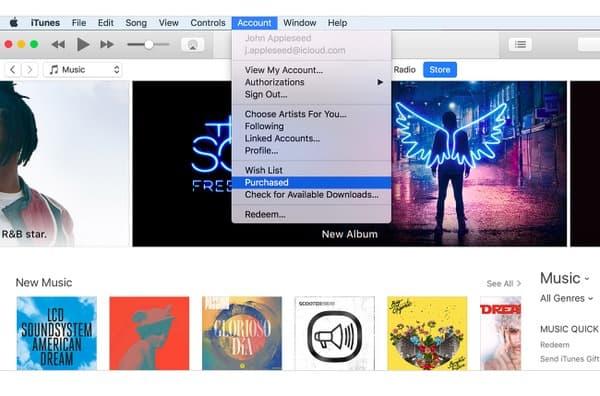Open the red illustrated album cover
This screenshot has height=396, width=600.
tap(149, 333)
